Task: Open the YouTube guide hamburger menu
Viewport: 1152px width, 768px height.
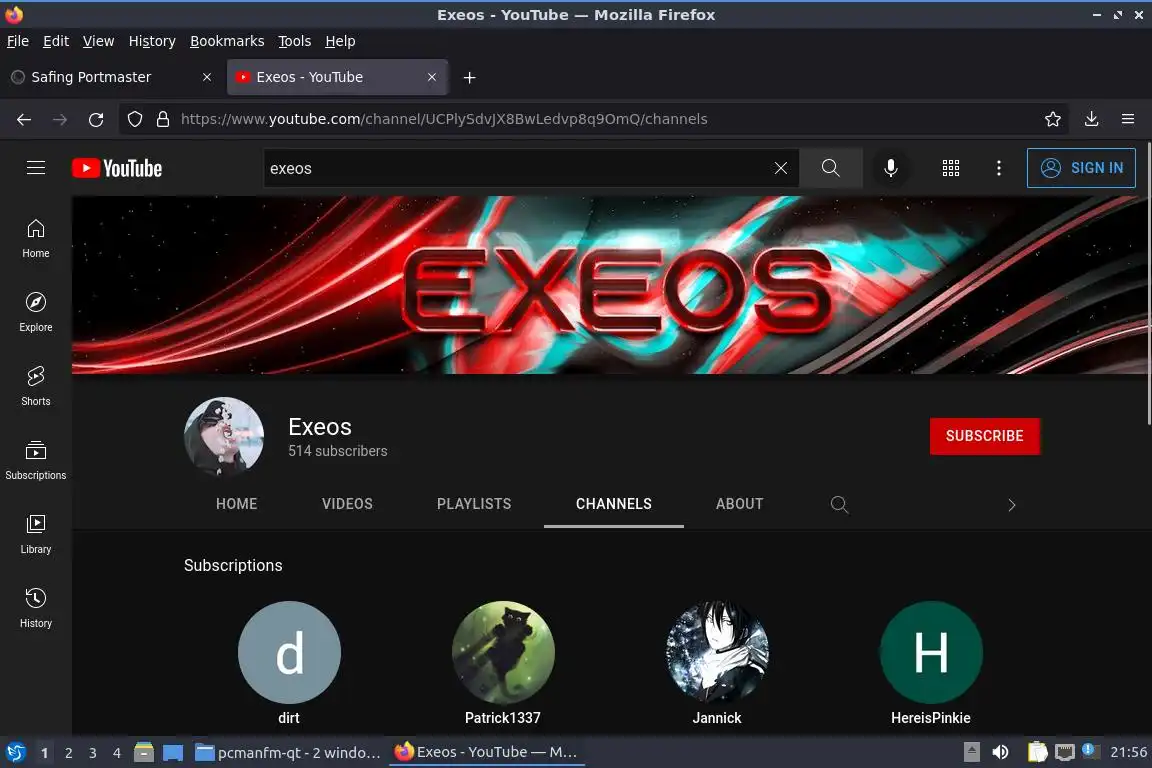Action: coord(36,168)
